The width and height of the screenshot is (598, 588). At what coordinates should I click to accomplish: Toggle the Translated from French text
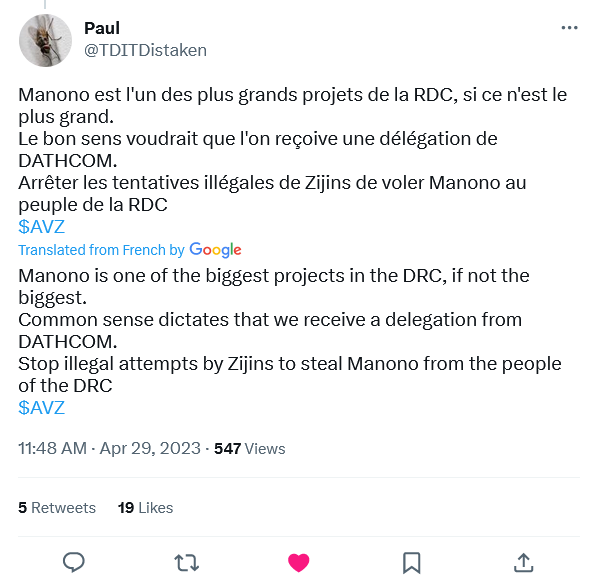tap(101, 250)
